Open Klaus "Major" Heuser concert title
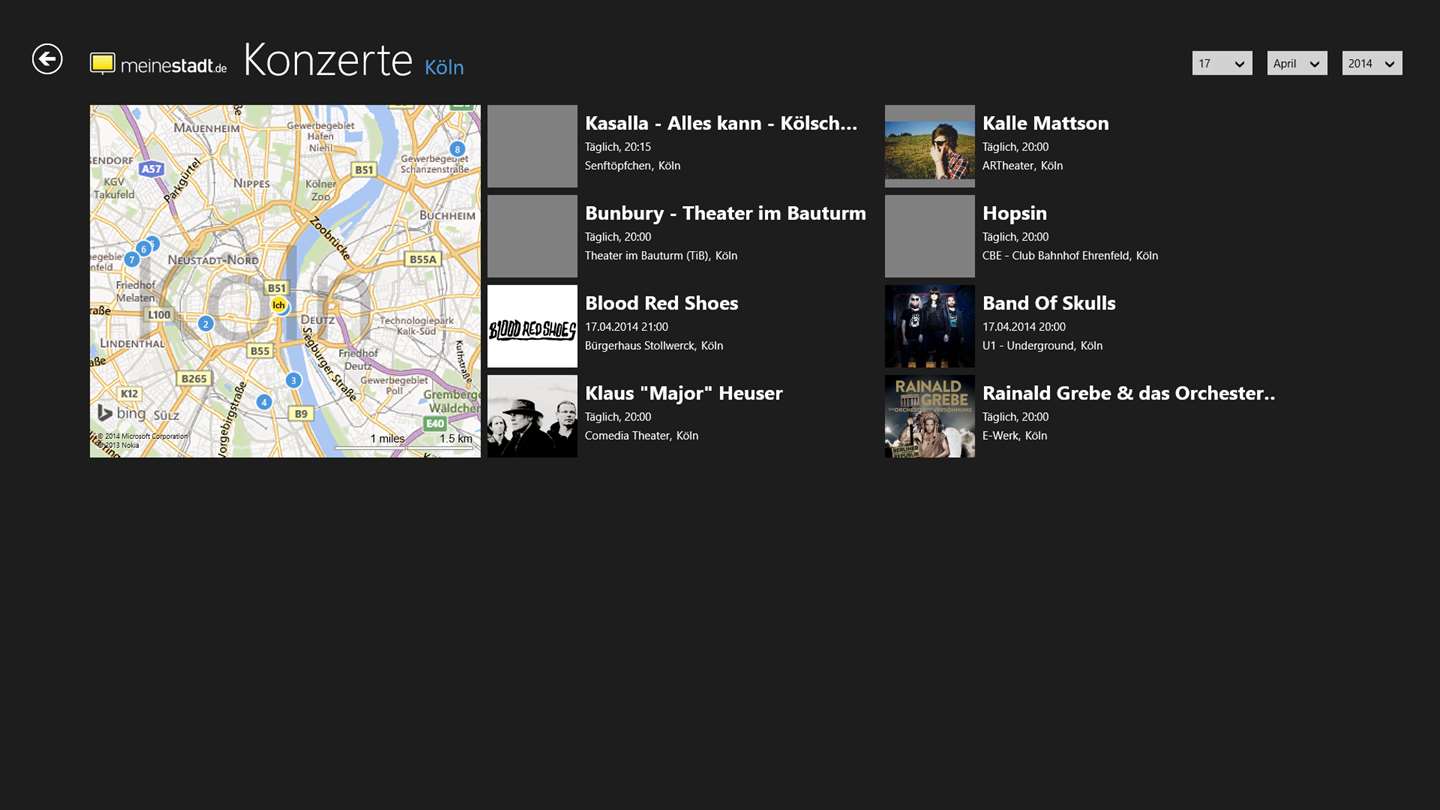1440x810 pixels. click(x=683, y=393)
